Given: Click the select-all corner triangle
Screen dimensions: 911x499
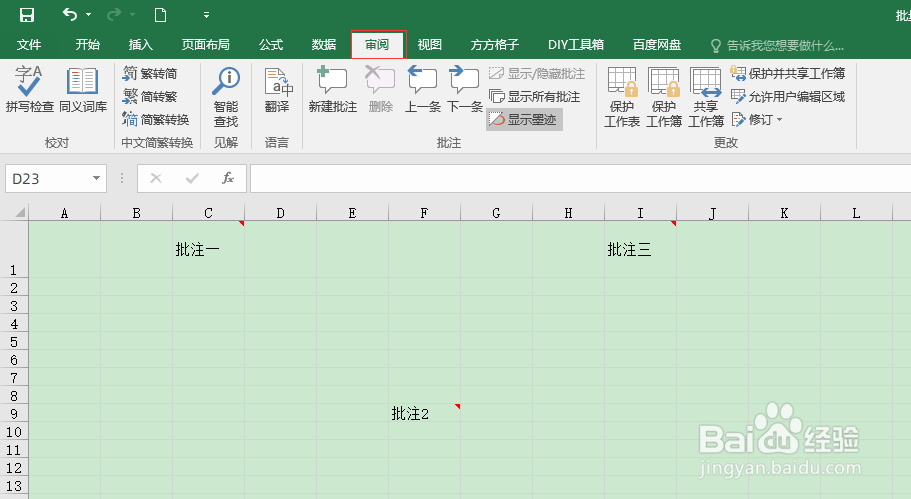Looking at the screenshot, I should [x=19, y=212].
